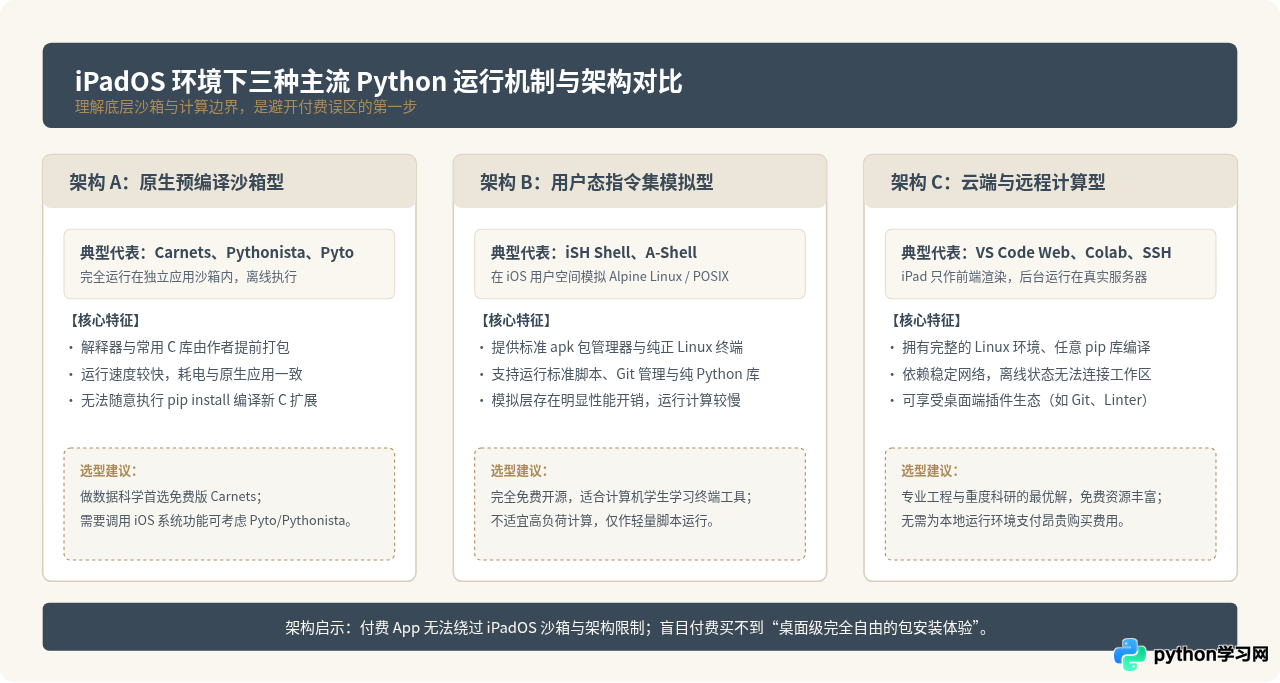
Task: Select heading '架构 A：原生预编译沙箱型'
Action: [177, 182]
